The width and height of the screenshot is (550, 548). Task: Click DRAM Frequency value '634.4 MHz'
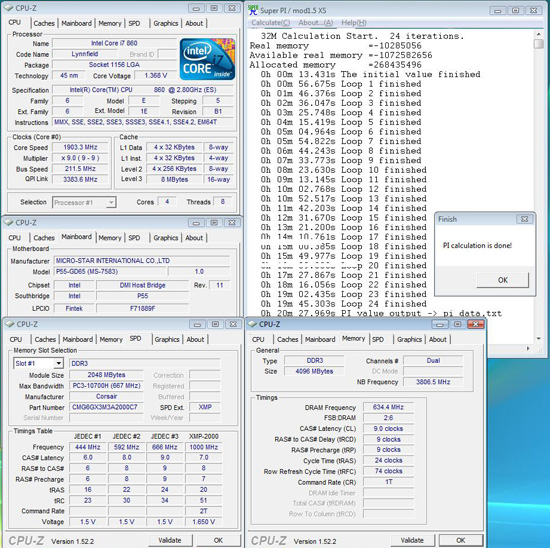coord(388,407)
